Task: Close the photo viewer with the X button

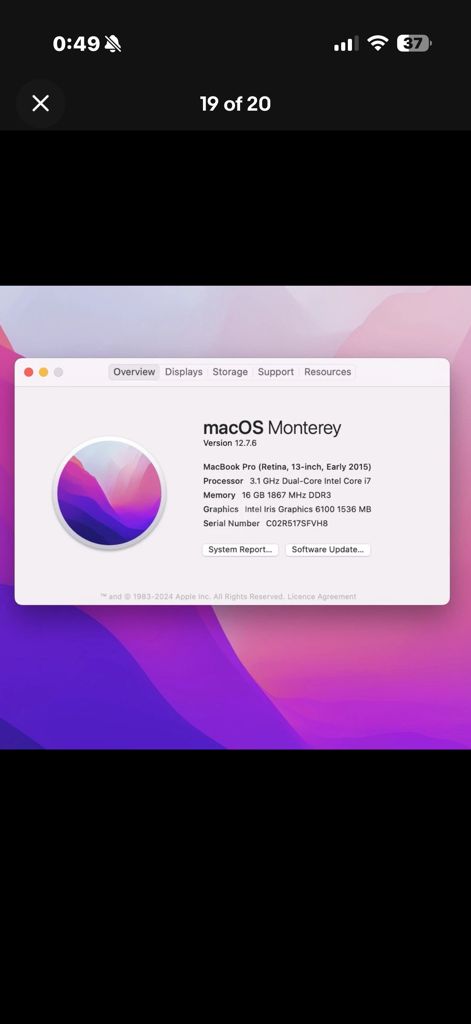Action: tap(41, 103)
